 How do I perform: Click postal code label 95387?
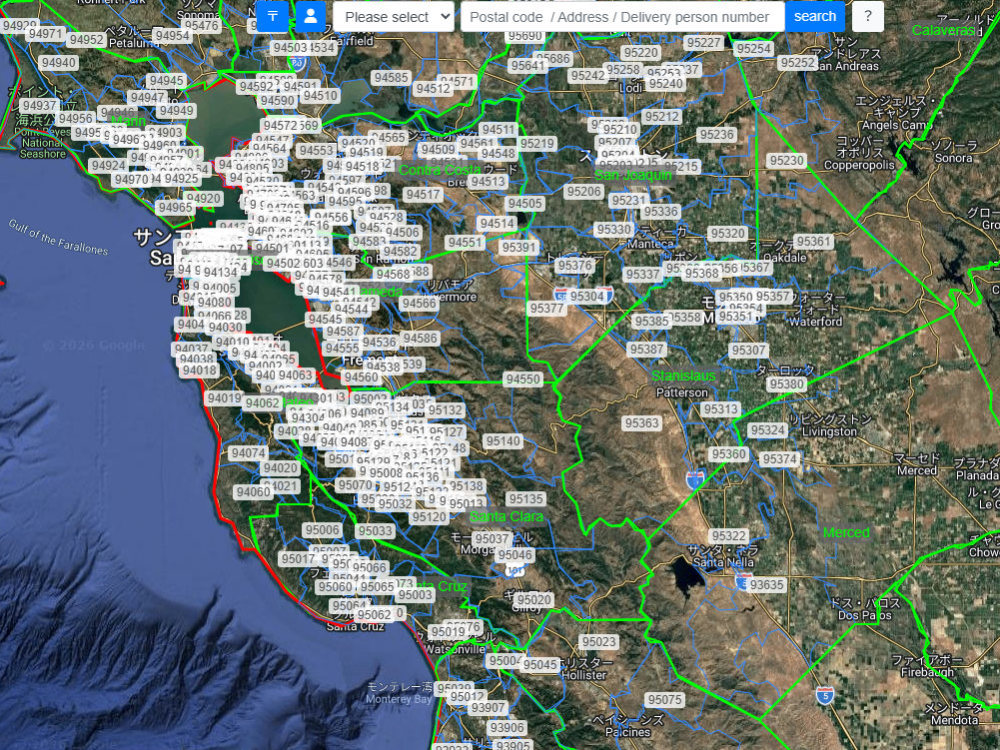coord(647,349)
